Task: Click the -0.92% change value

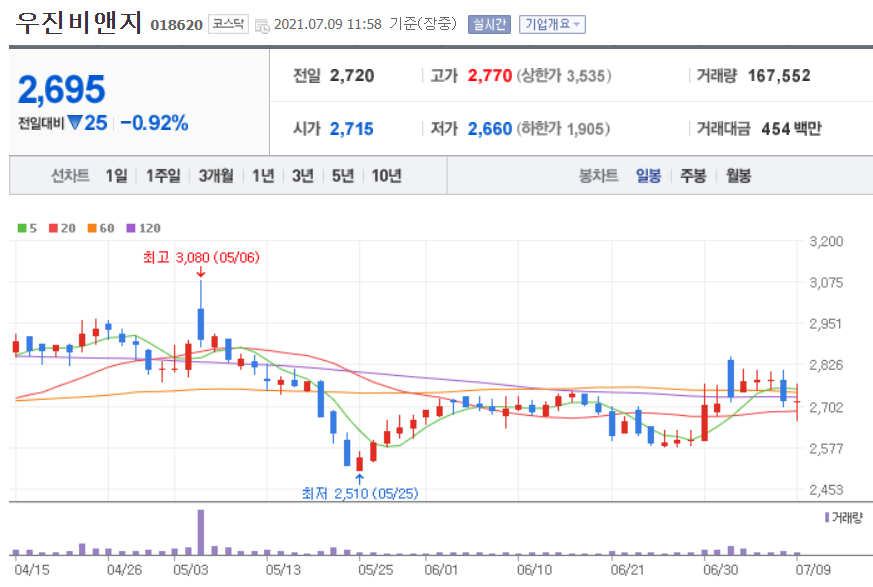Action: 154,123
